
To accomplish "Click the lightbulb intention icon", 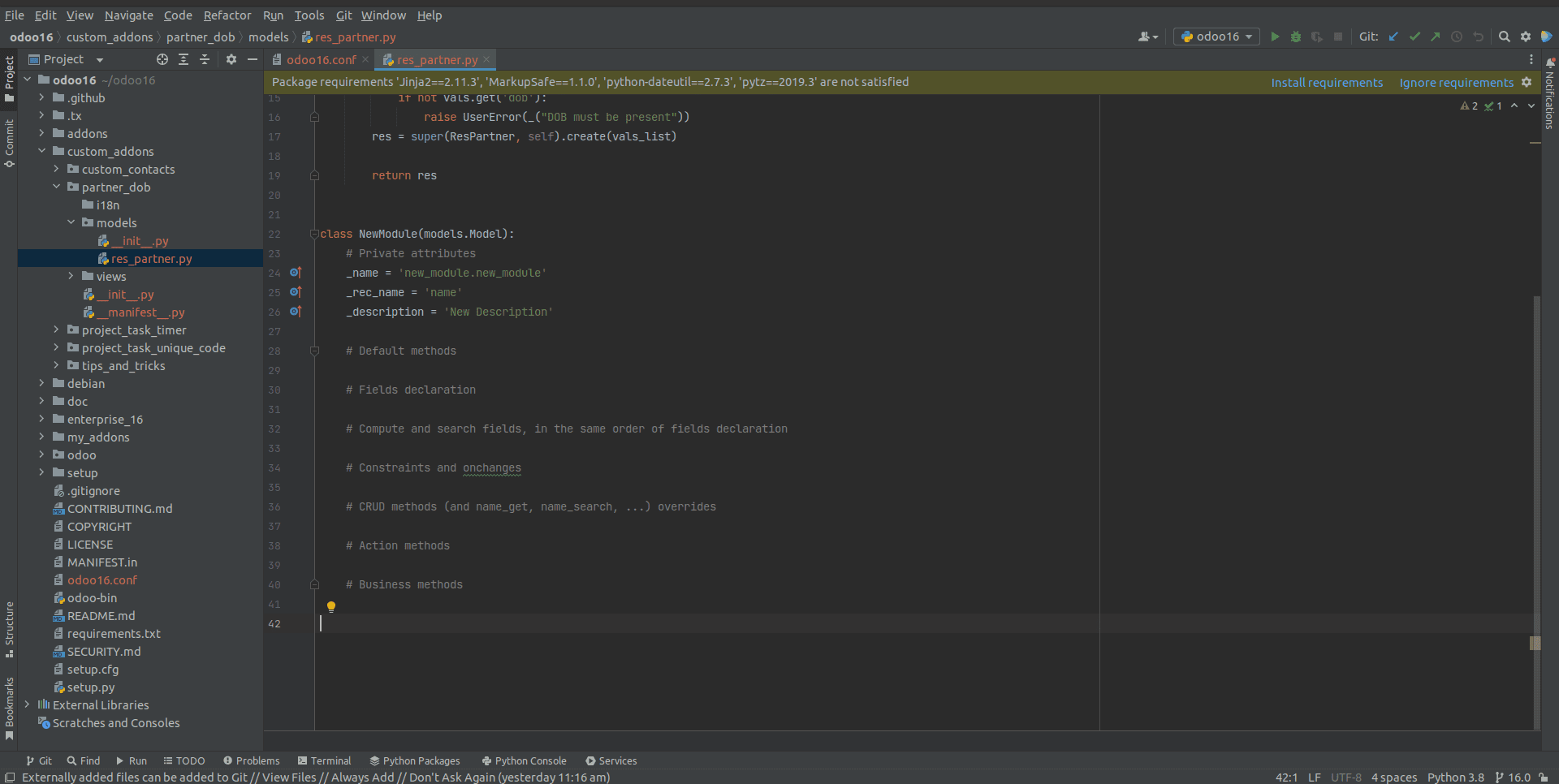I will 331,606.
